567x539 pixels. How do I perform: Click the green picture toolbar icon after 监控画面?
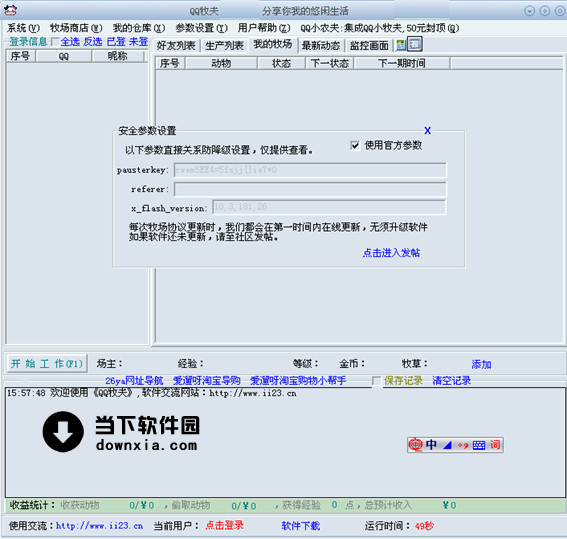pos(401,45)
